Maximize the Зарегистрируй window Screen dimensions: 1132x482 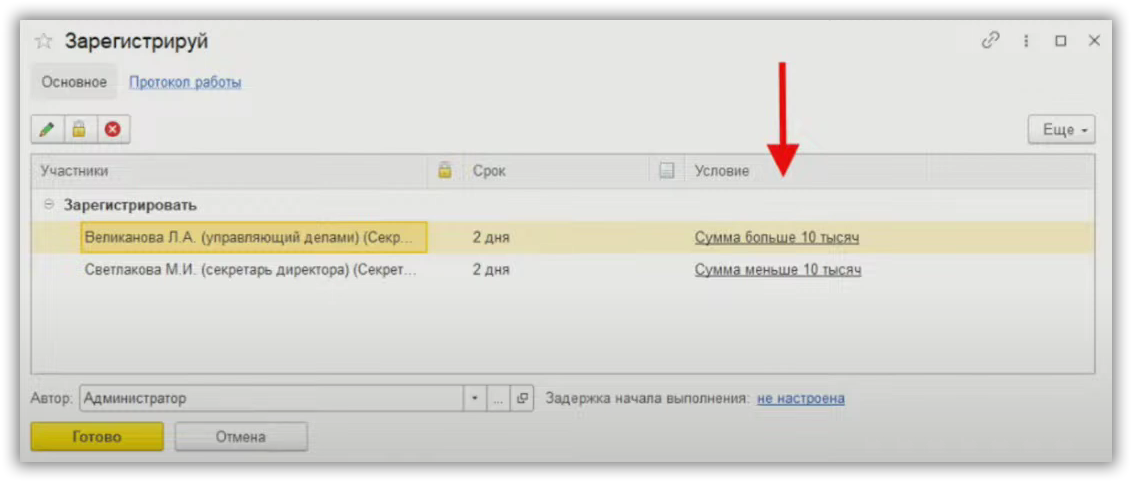coord(1061,41)
